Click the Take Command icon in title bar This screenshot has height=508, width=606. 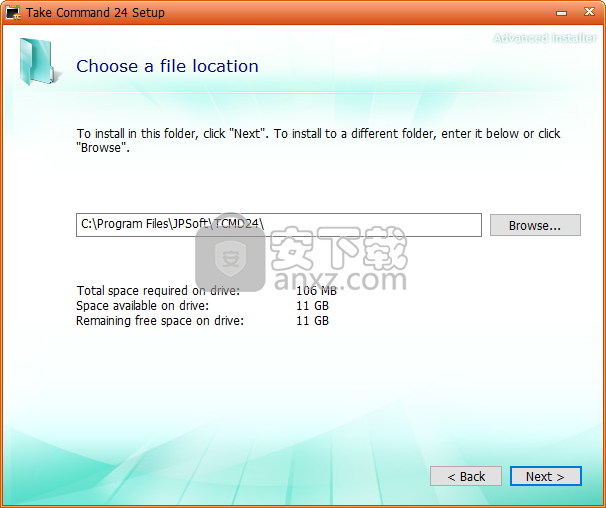[x=13, y=12]
